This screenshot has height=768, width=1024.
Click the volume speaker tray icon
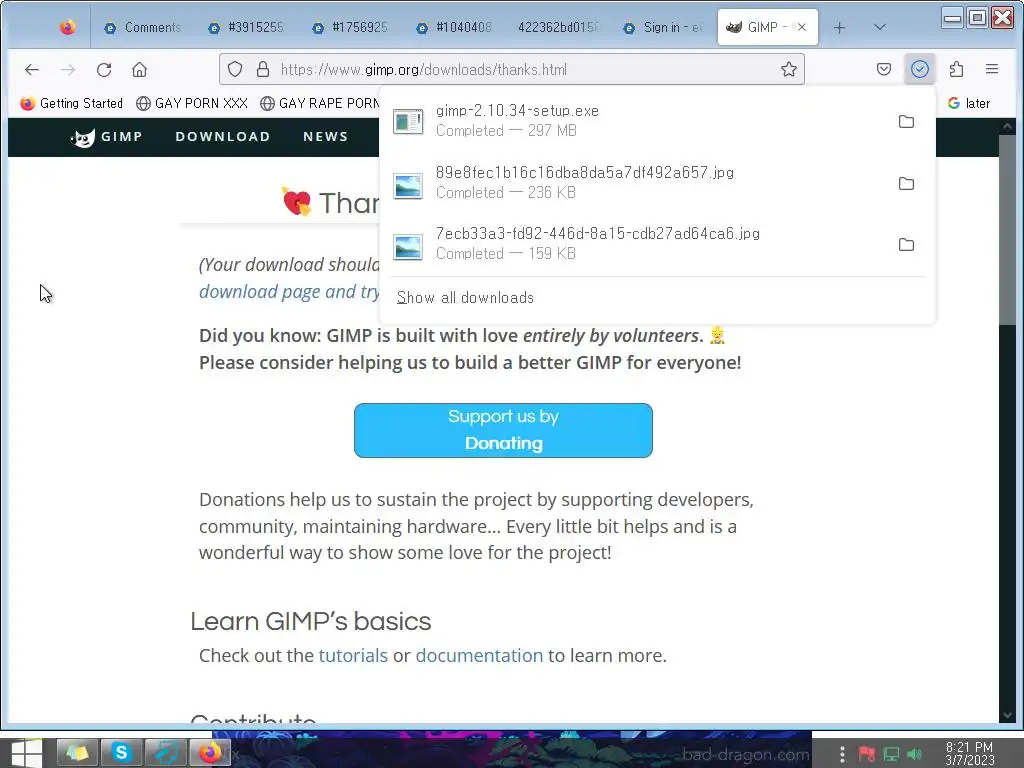[x=915, y=754]
